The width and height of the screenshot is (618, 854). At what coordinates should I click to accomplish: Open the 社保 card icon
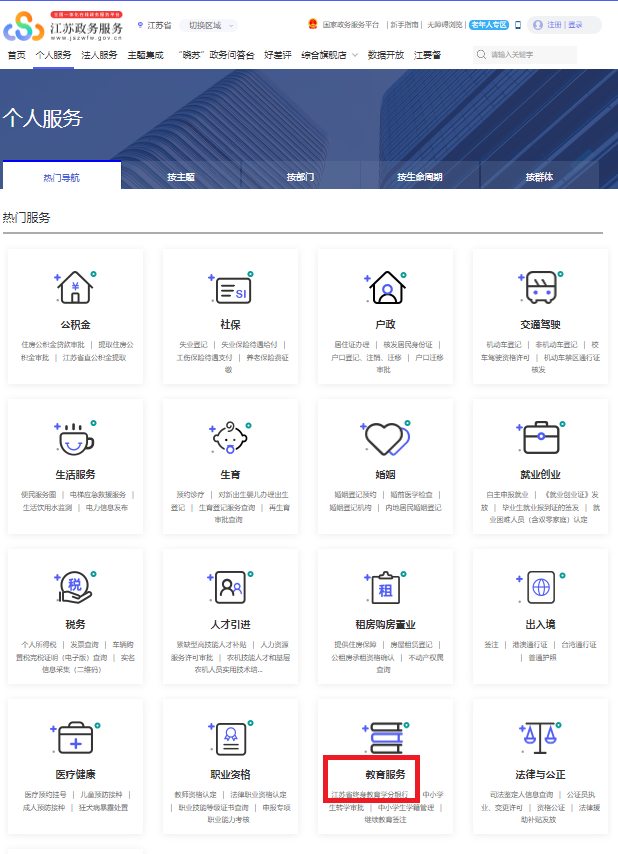(230, 289)
